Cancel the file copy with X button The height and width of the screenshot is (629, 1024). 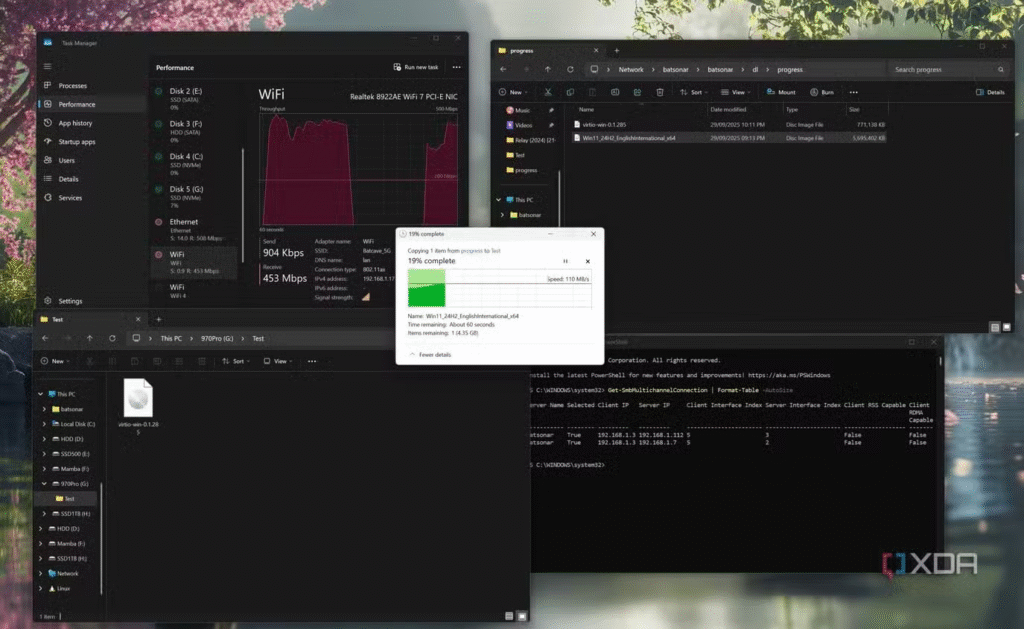coord(588,261)
